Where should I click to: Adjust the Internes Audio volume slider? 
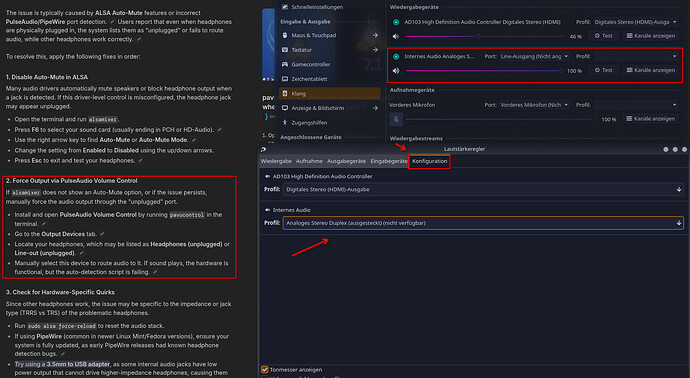coord(484,70)
